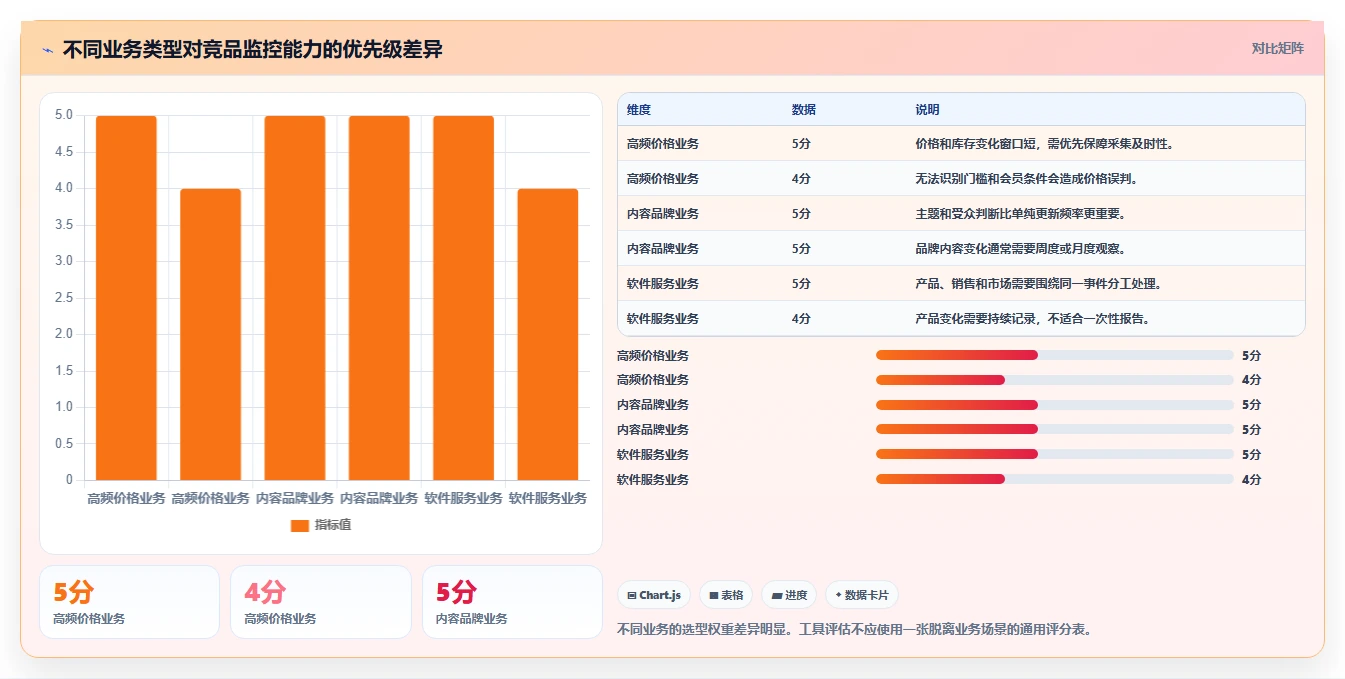Click the lightning icon beside the title
Screen dimensions: 1345x679
pos(47,49)
